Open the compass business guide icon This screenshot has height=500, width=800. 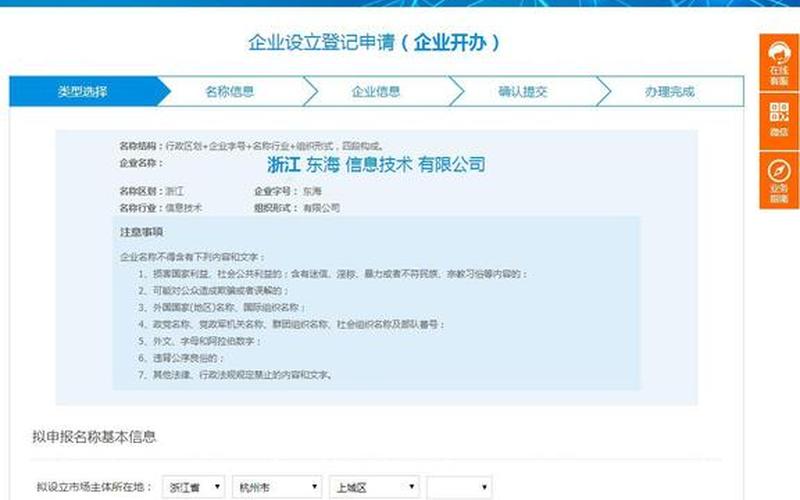tap(779, 180)
